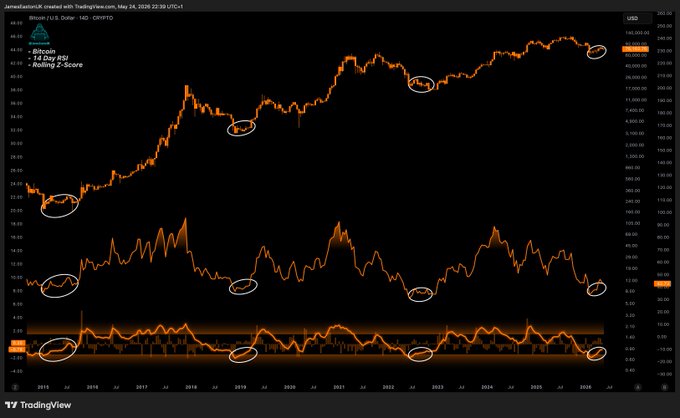Image resolution: width=680 pixels, height=418 pixels.
Task: Click the 48.00 label on left scale
Action: point(16,23)
